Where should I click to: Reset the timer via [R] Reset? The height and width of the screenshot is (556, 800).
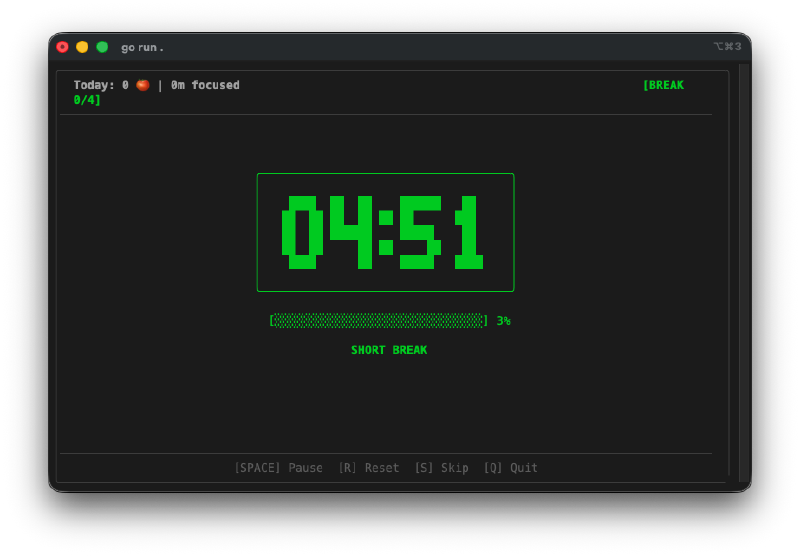tap(368, 468)
